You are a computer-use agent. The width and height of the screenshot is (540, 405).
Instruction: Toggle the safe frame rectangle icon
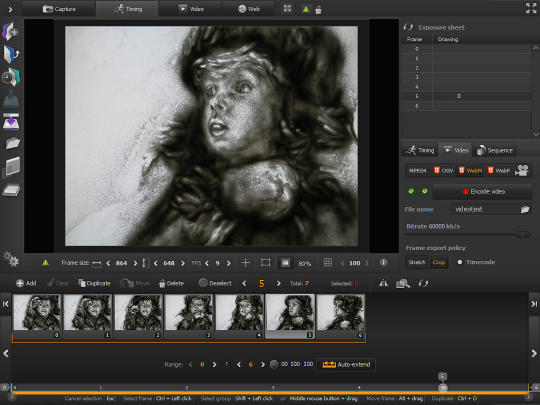pos(265,263)
